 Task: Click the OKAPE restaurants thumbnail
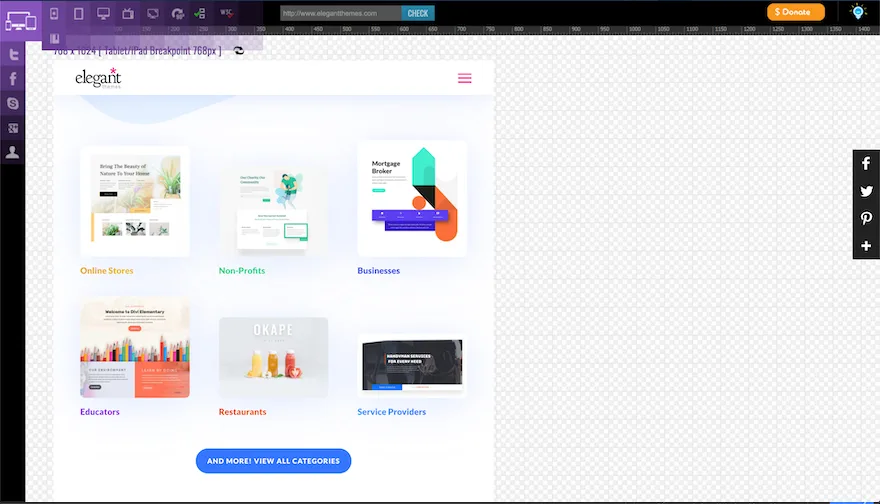[x=273, y=358]
